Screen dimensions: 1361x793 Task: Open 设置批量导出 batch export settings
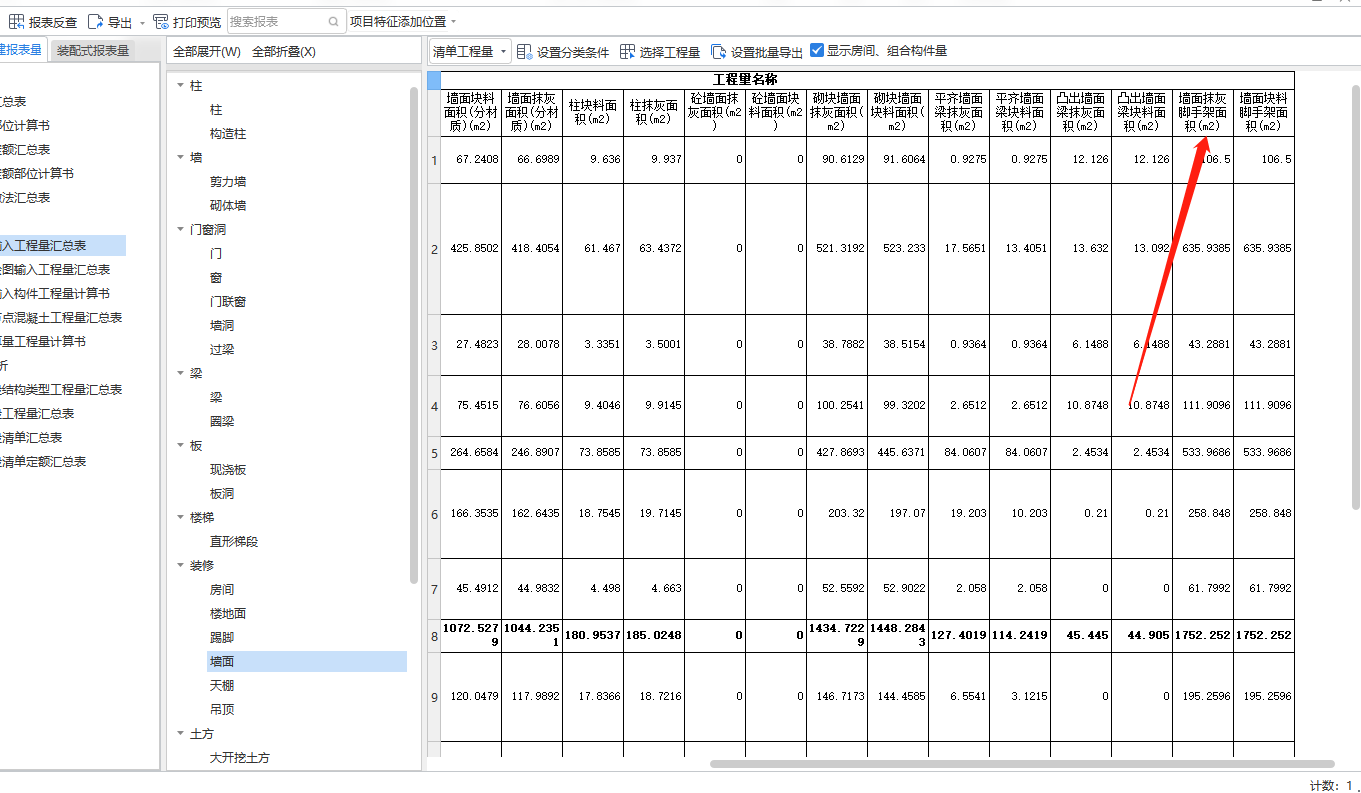click(x=757, y=51)
